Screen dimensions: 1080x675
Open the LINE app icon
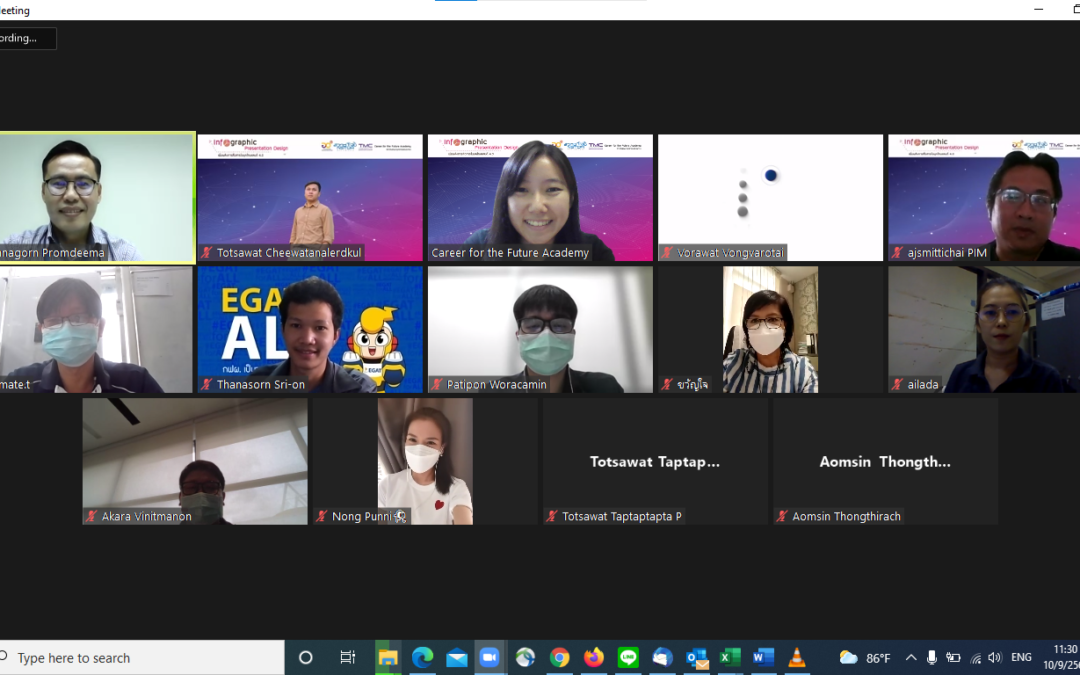[x=628, y=657]
